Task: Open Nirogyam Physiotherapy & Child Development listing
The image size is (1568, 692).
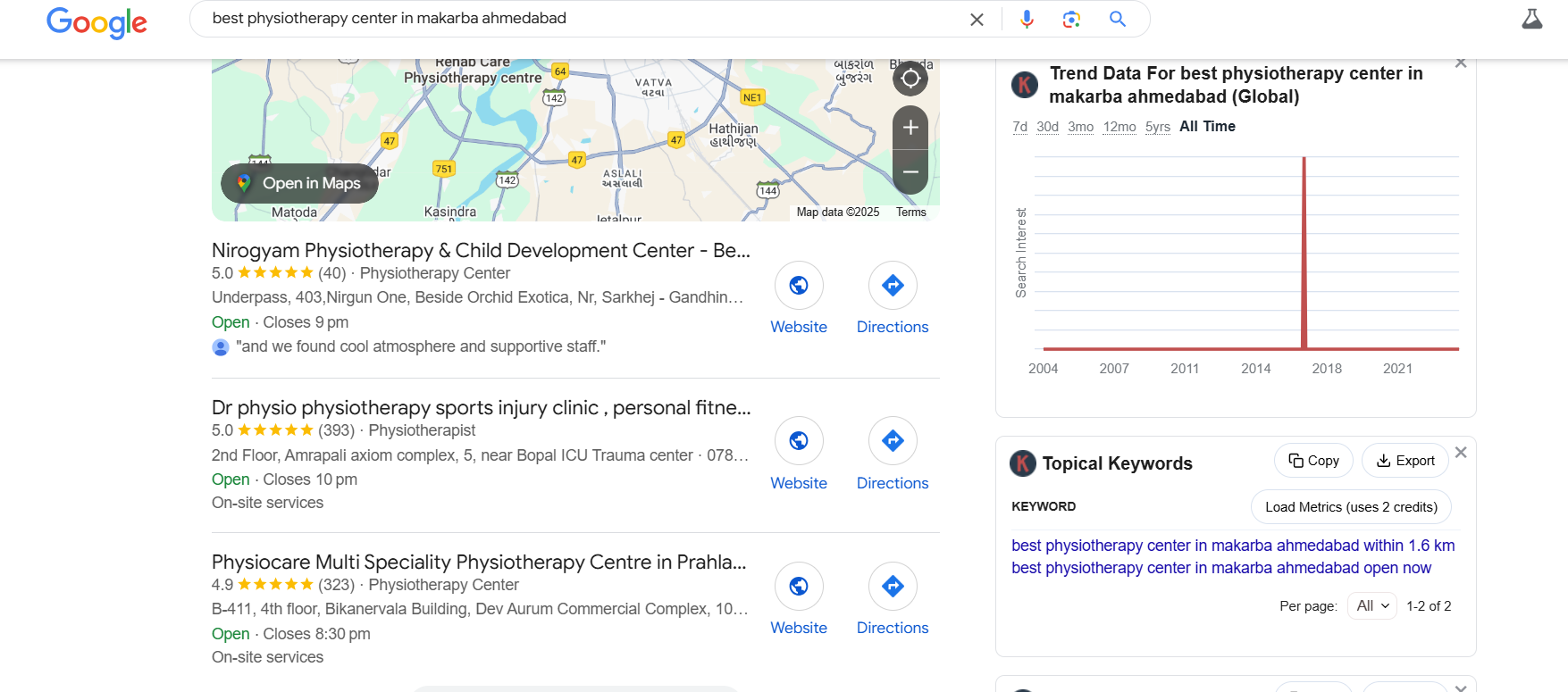Action: (x=481, y=251)
